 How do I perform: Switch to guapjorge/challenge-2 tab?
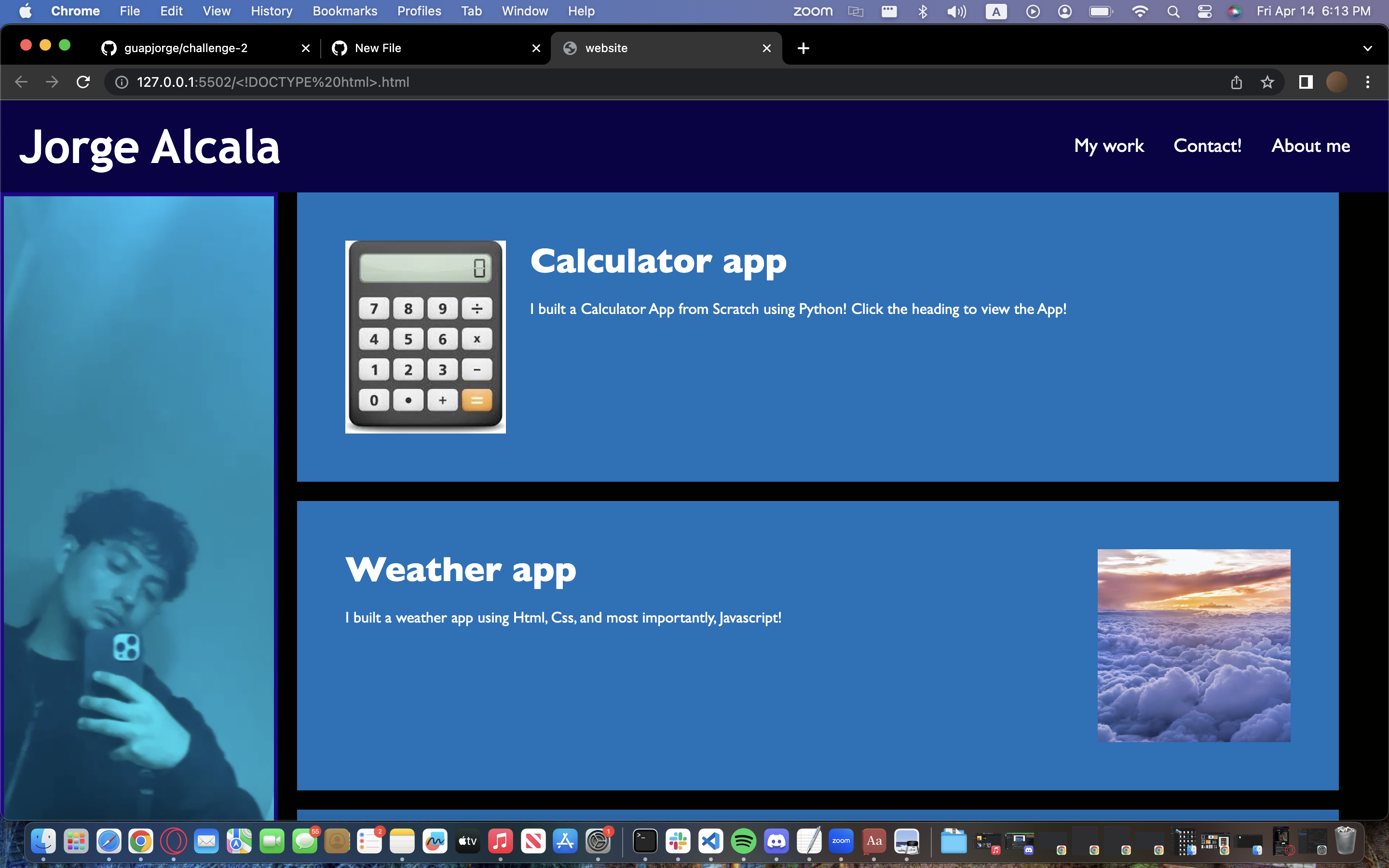tap(185, 48)
